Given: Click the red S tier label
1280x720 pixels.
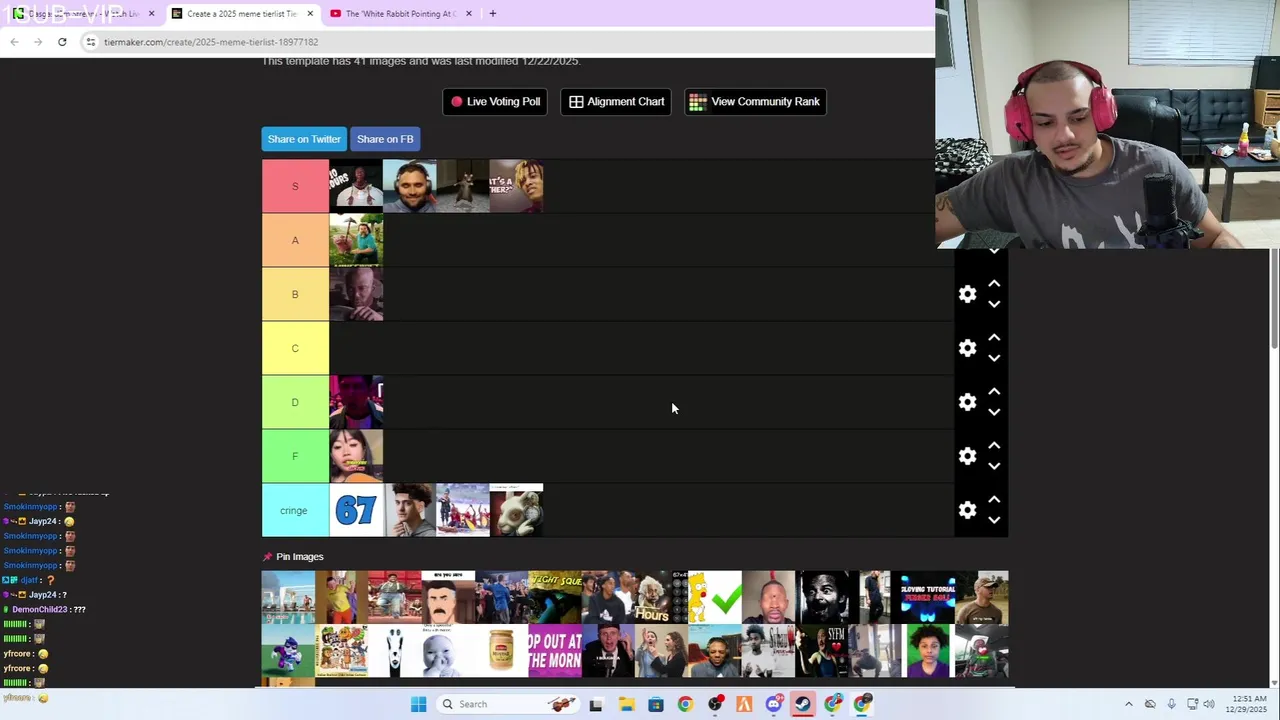Looking at the screenshot, I should click(295, 186).
